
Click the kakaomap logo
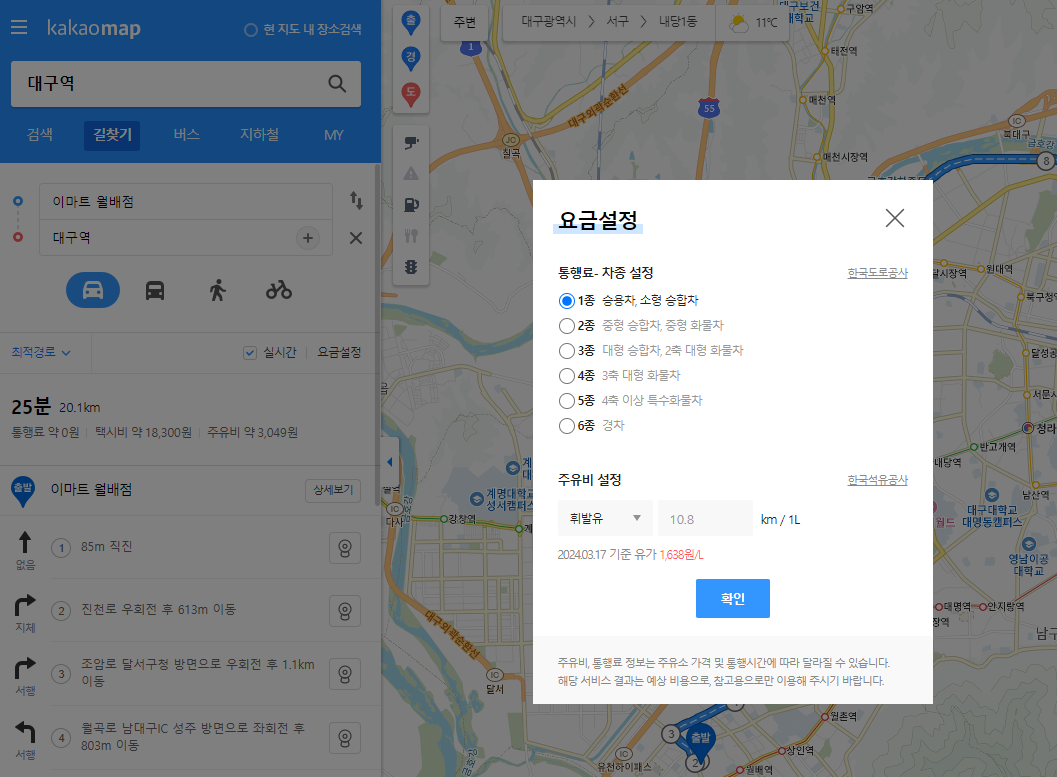94,28
